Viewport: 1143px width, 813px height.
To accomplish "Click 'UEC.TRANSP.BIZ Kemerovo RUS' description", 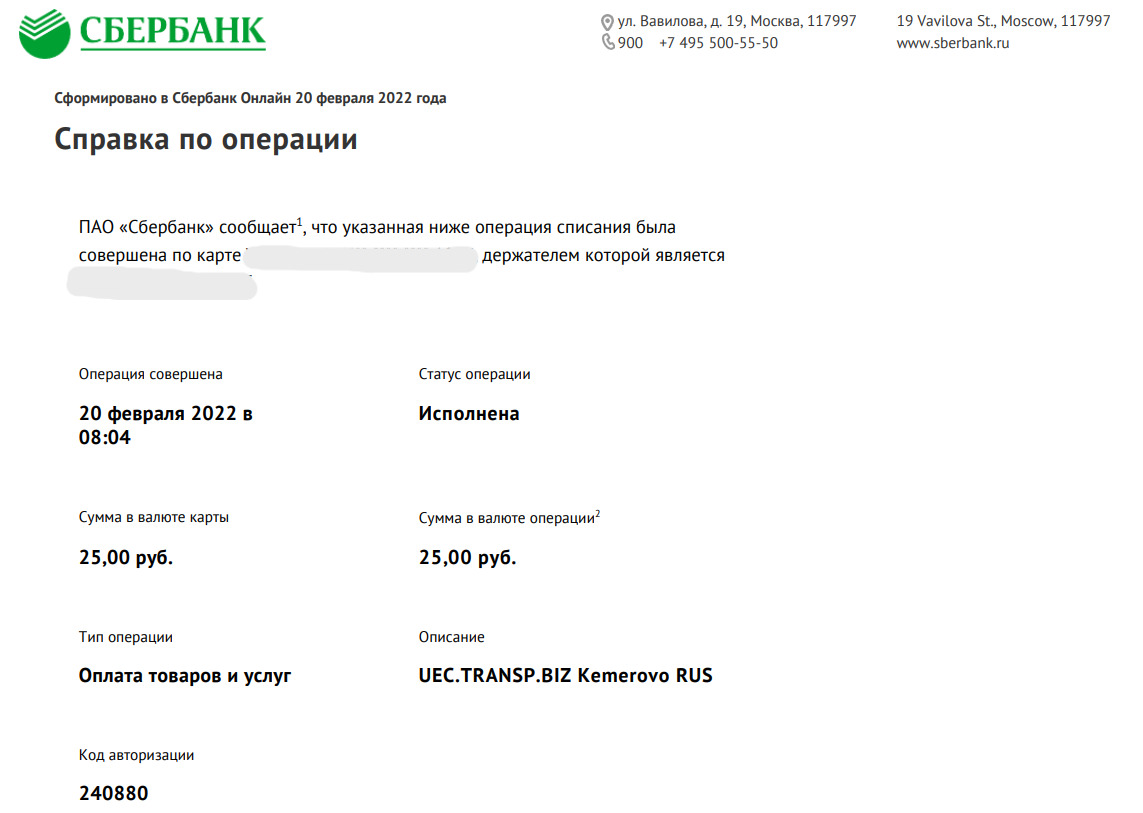I will (566, 676).
